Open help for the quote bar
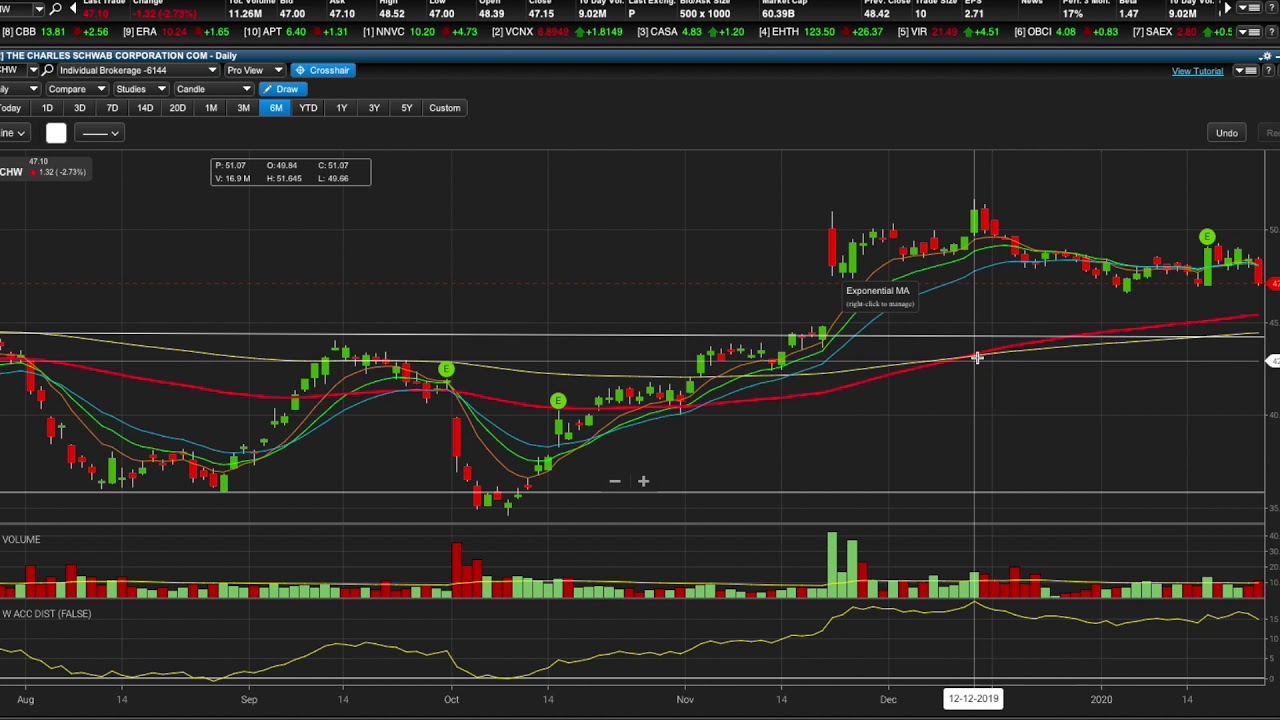This screenshot has height=720, width=1280. (1270, 9)
